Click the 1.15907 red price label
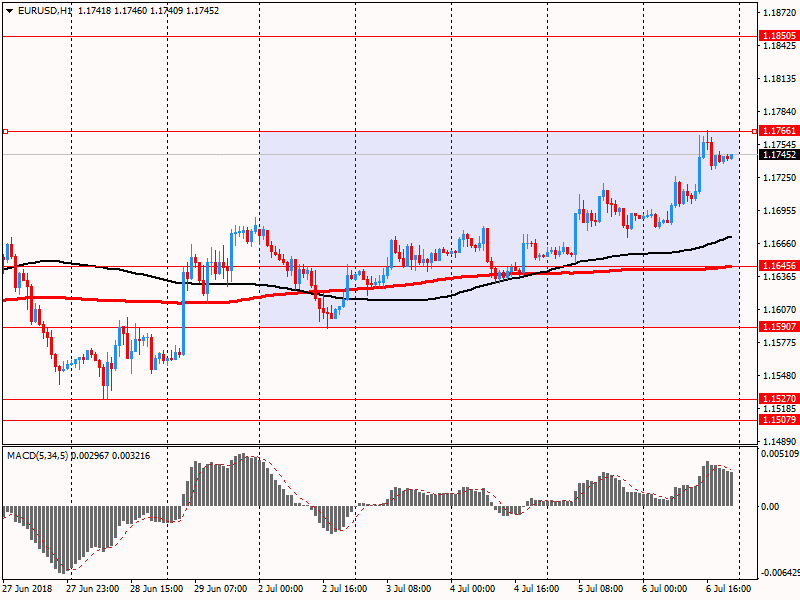Screen dimensions: 800x600 click(x=779, y=327)
